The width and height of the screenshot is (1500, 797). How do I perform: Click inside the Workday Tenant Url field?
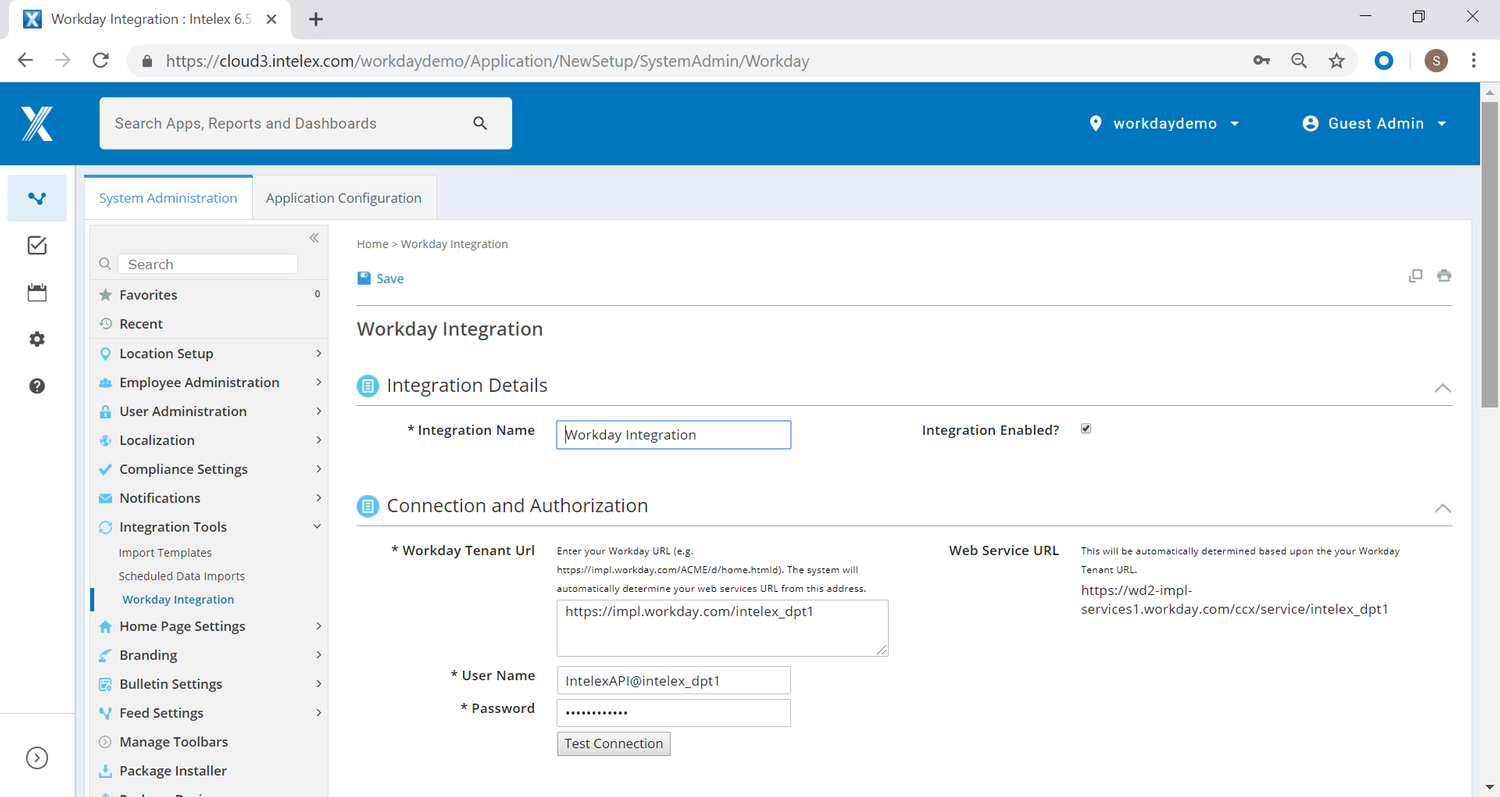722,628
